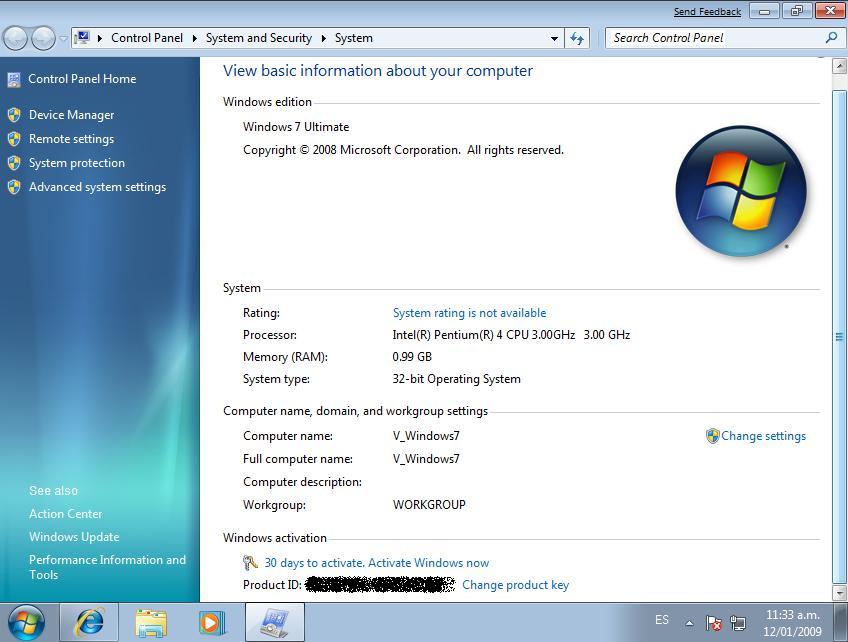This screenshot has height=642, width=848.
Task: Click the search magnifier icon
Action: coord(830,38)
